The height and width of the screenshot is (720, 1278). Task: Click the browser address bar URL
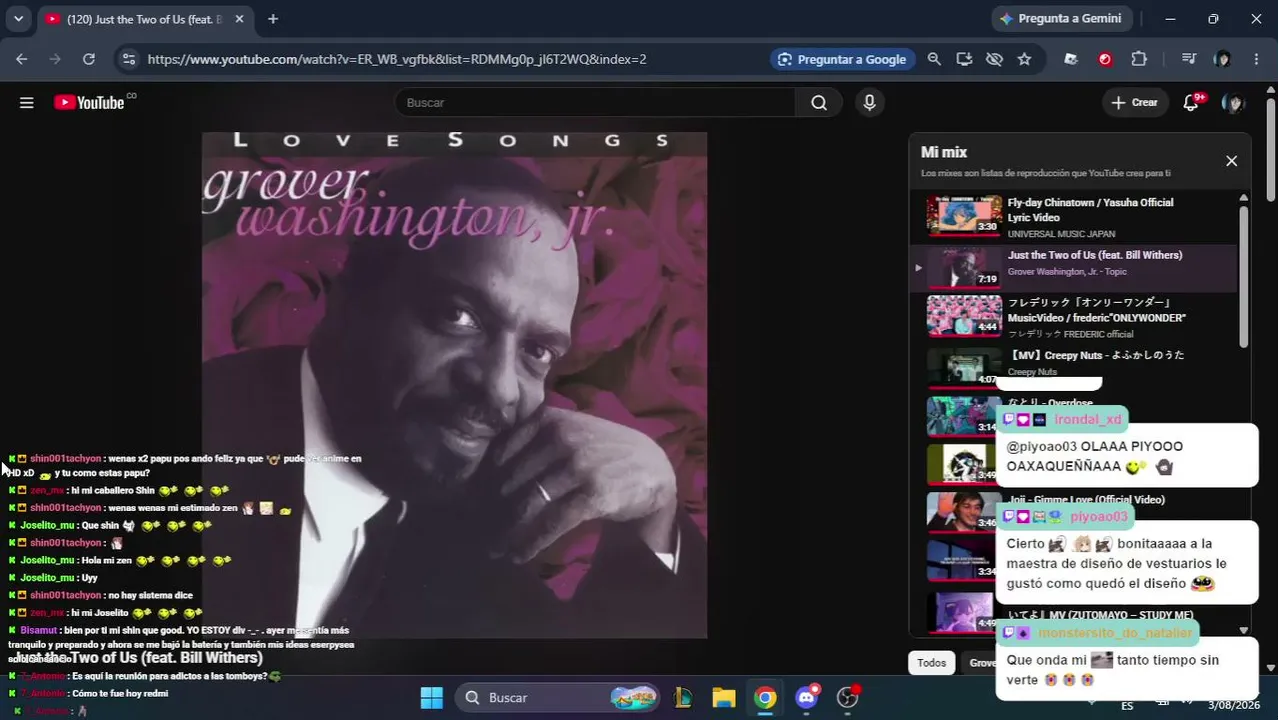tap(397, 59)
